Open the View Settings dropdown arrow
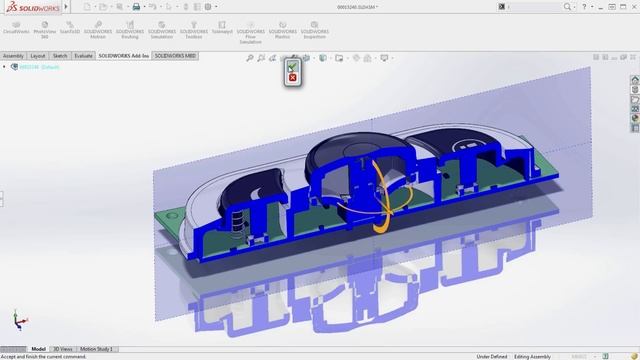Screen dimensions: 640x360 [392, 58]
